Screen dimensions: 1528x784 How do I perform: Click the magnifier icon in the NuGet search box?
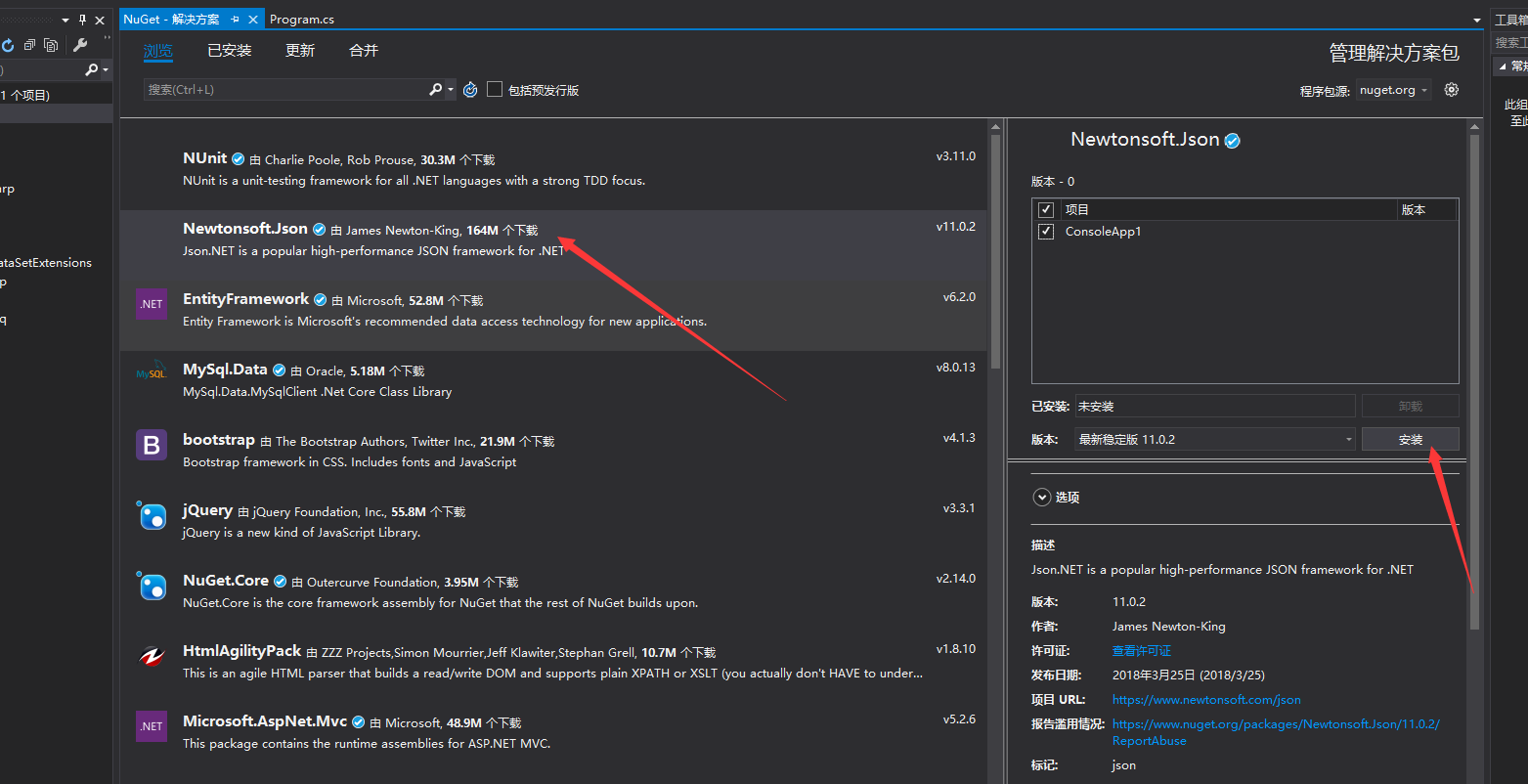[x=435, y=89]
